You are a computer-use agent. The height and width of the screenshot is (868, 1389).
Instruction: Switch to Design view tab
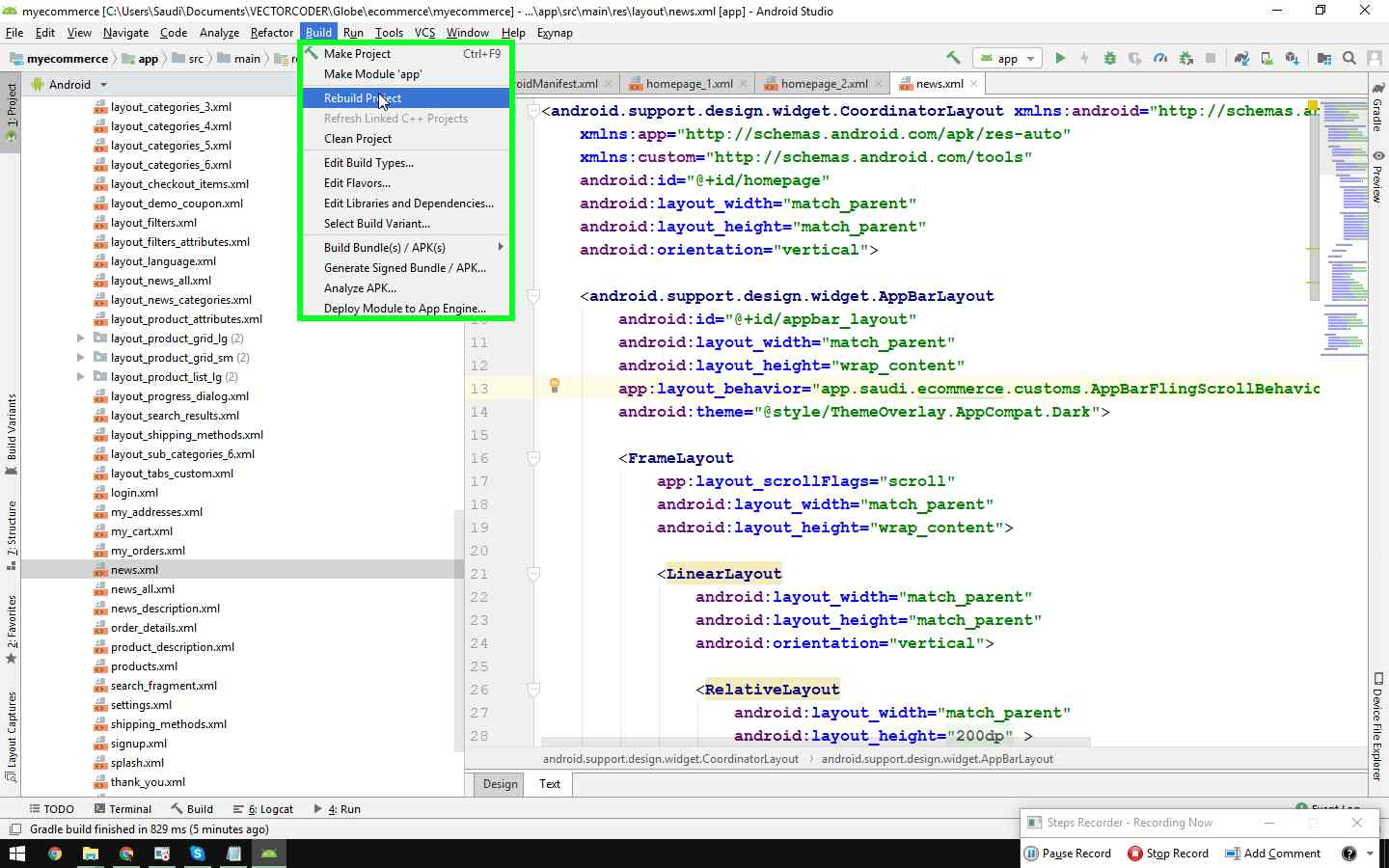pos(501,784)
